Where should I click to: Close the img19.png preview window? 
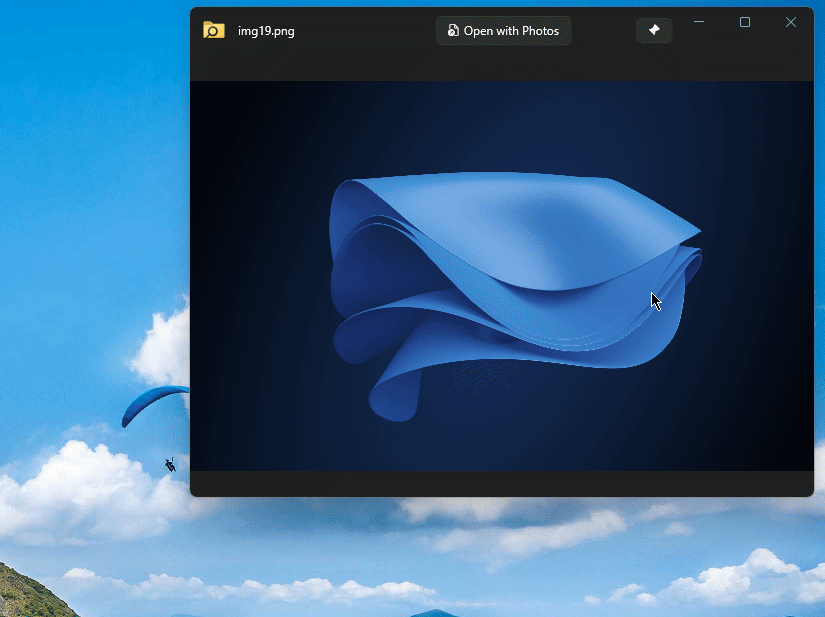pyautogui.click(x=791, y=22)
